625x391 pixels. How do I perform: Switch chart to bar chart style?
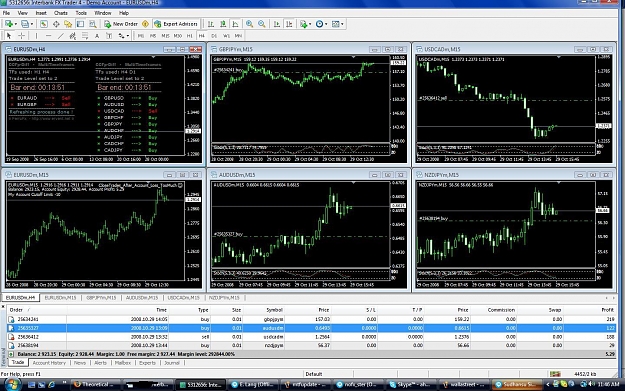click(x=211, y=24)
